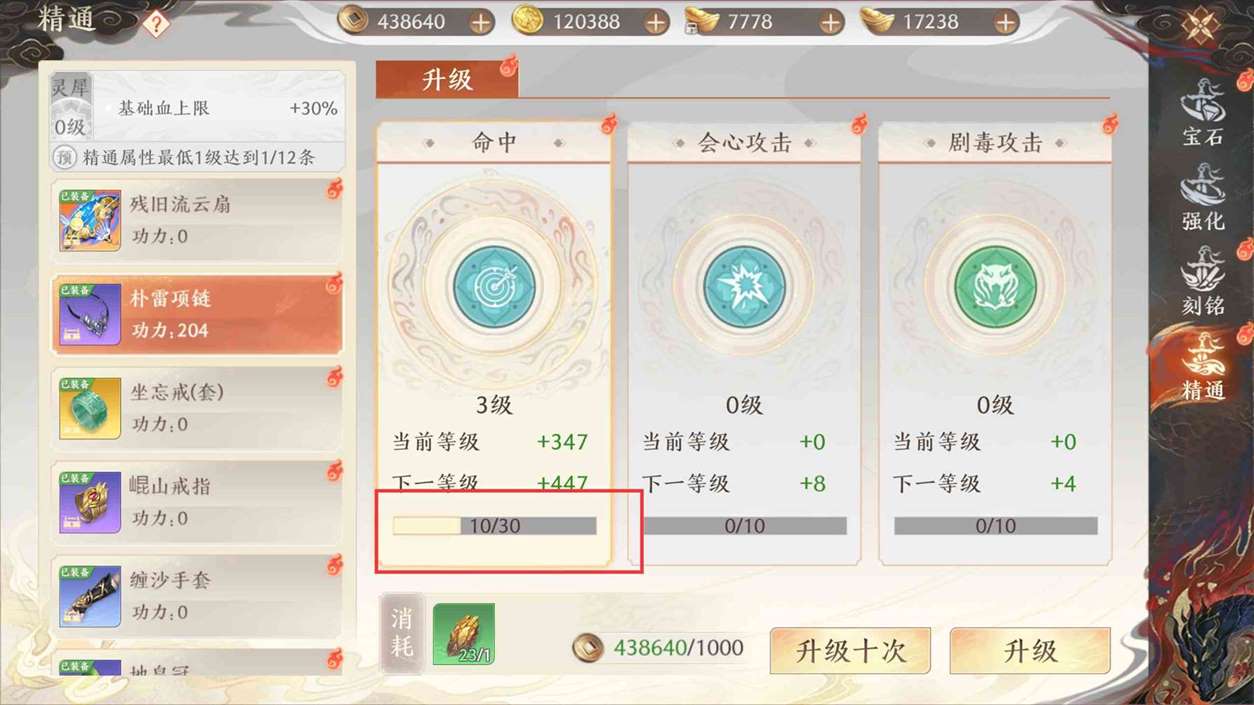Screen dimensions: 1254x705
Task: Add gold coins with plus button
Action: click(656, 22)
